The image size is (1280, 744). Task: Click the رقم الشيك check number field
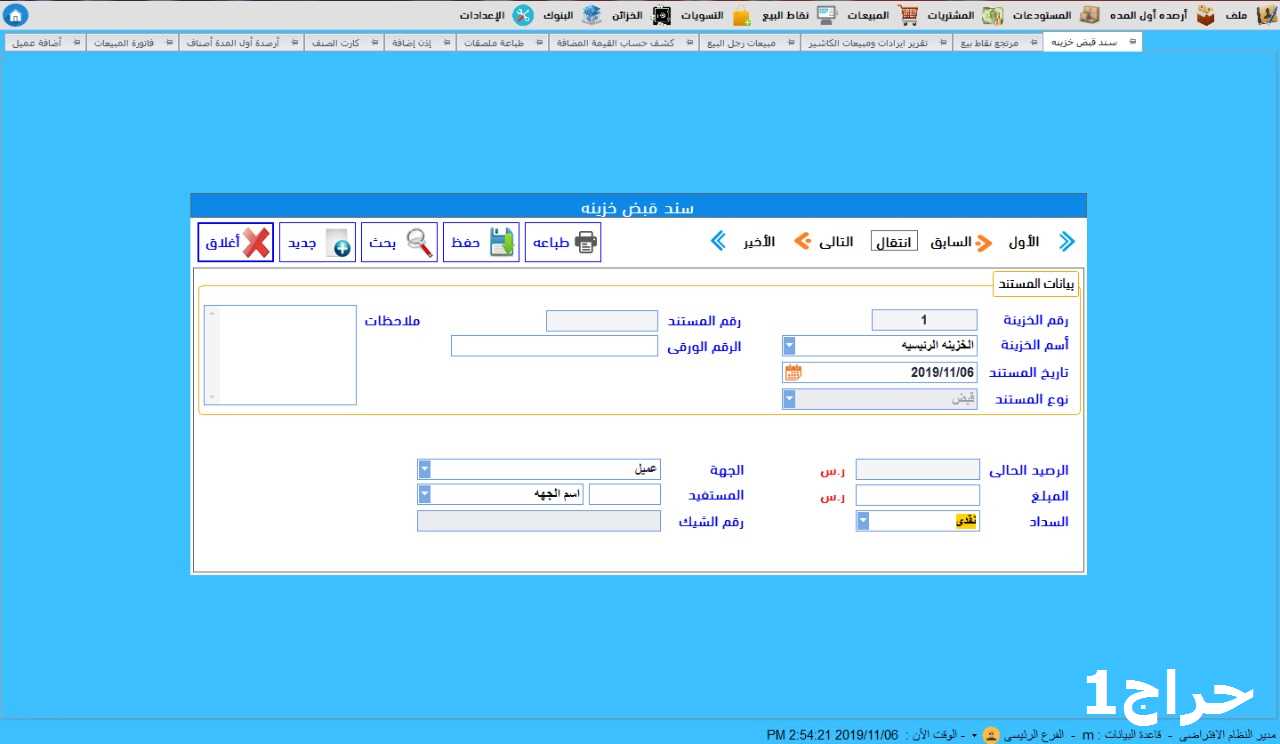click(539, 521)
